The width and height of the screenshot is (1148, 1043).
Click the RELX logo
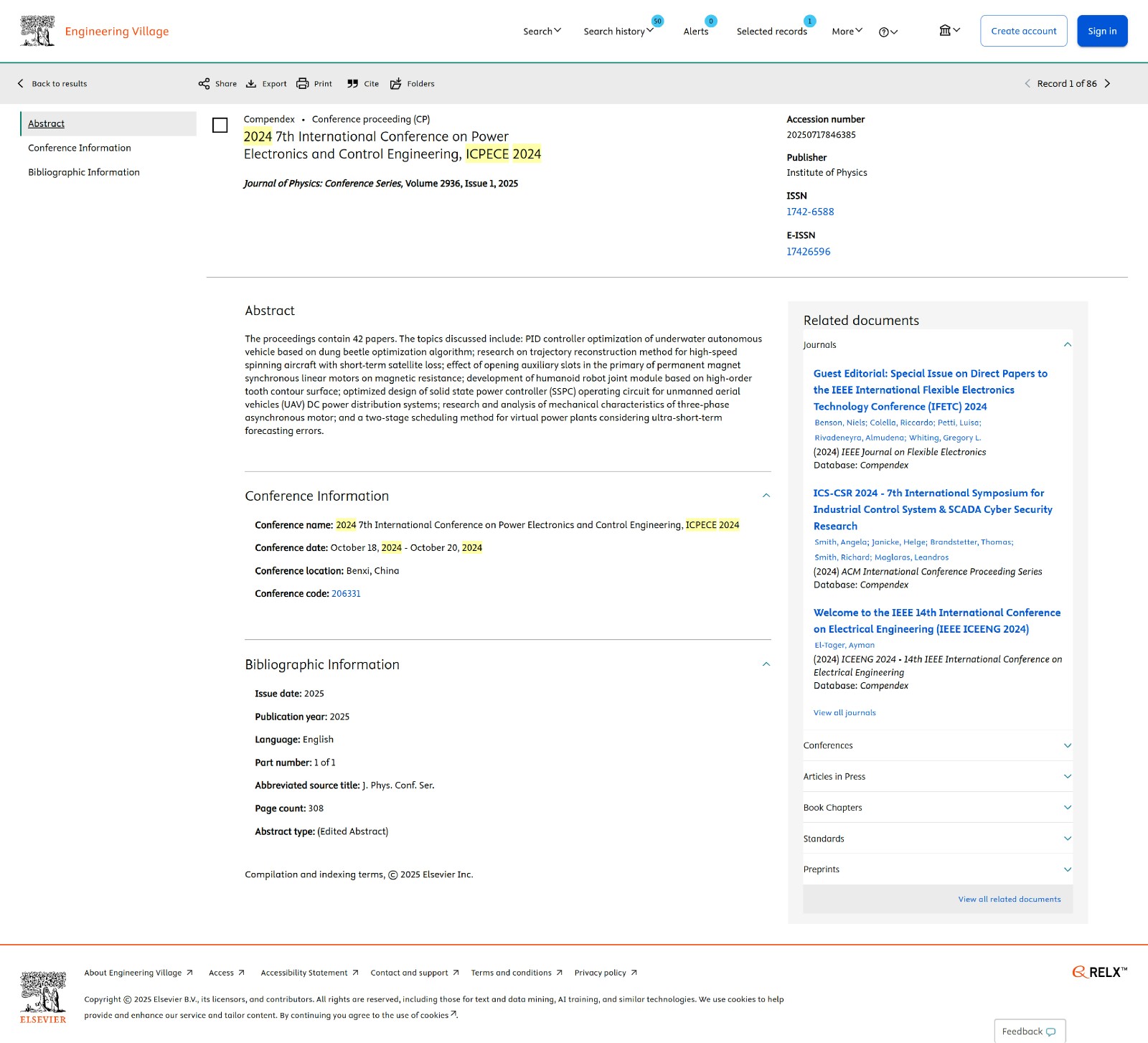pyautogui.click(x=1099, y=972)
